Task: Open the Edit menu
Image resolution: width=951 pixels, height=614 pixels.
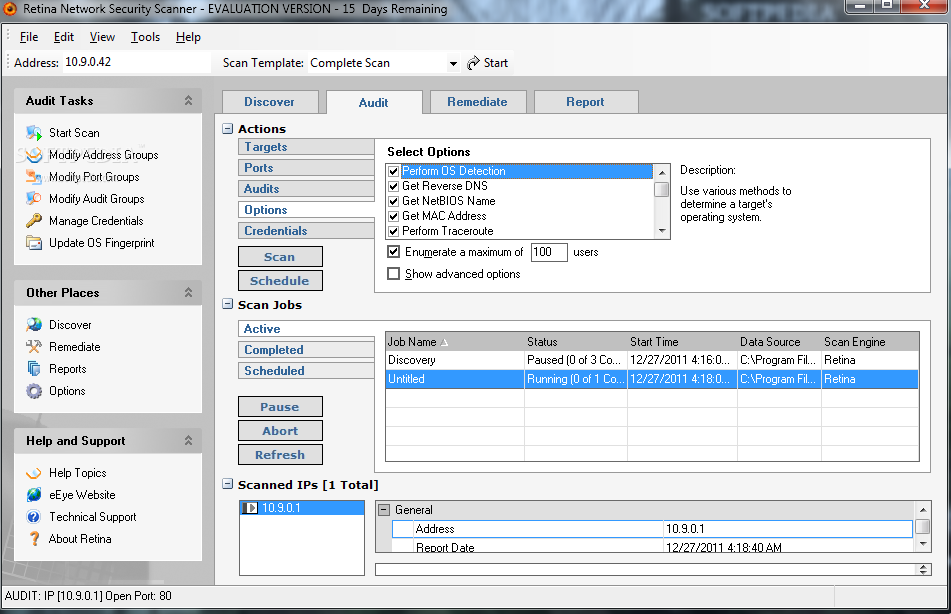Action: (x=64, y=37)
